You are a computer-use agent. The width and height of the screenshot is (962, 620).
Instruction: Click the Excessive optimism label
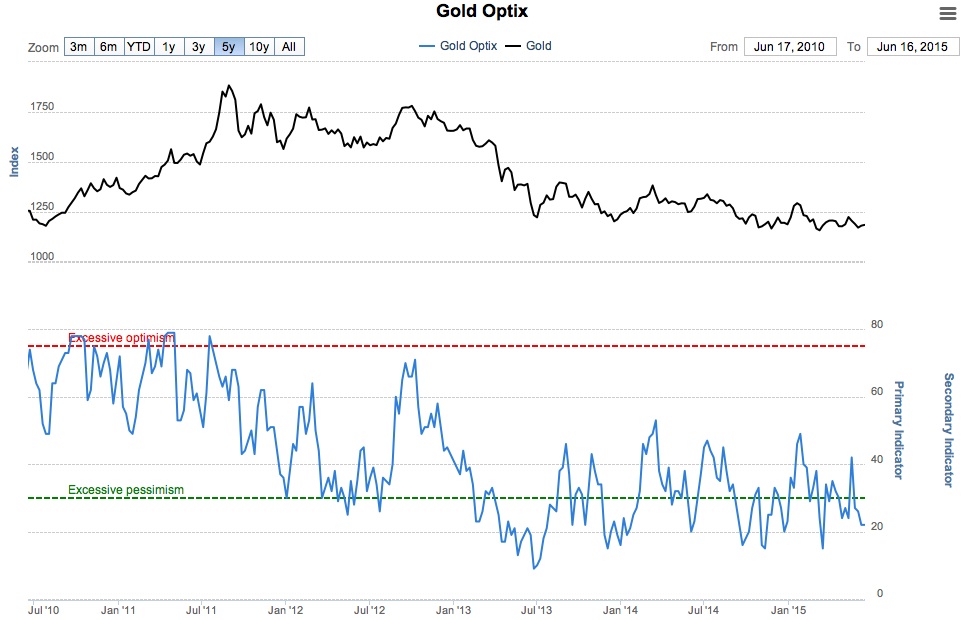point(121,338)
